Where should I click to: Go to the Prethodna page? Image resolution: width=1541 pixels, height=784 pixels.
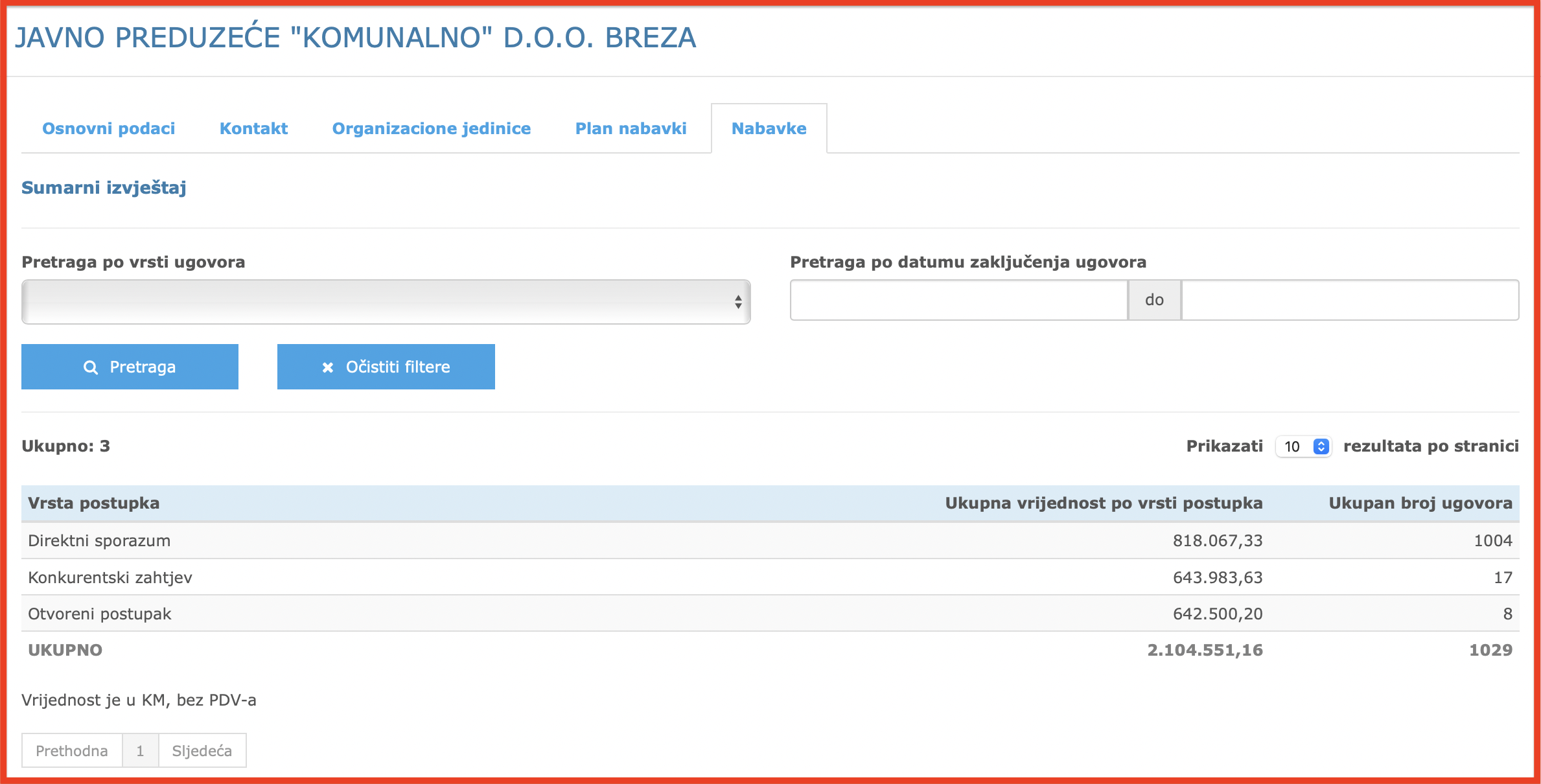click(x=72, y=750)
